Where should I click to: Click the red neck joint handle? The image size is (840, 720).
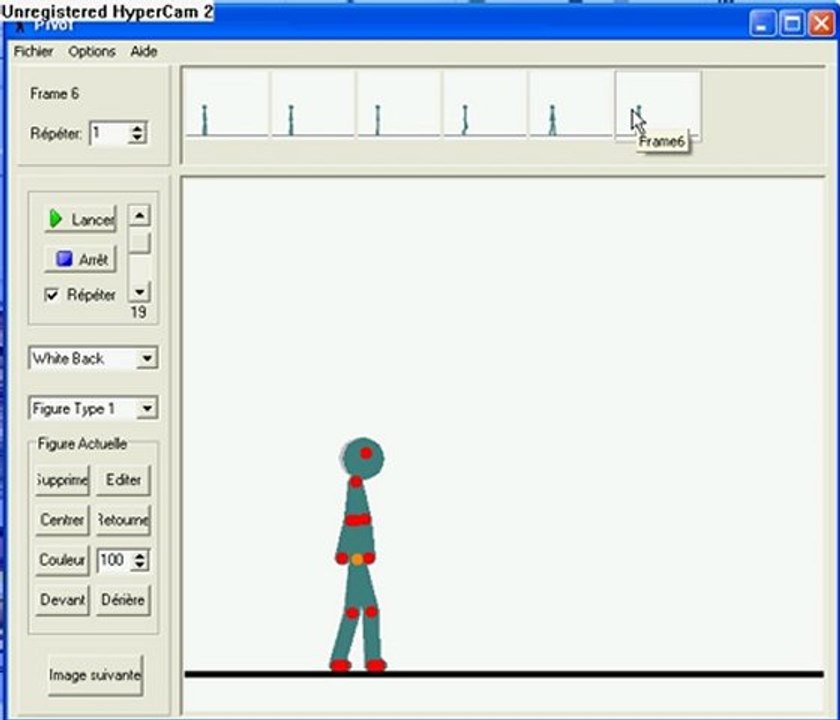(356, 482)
